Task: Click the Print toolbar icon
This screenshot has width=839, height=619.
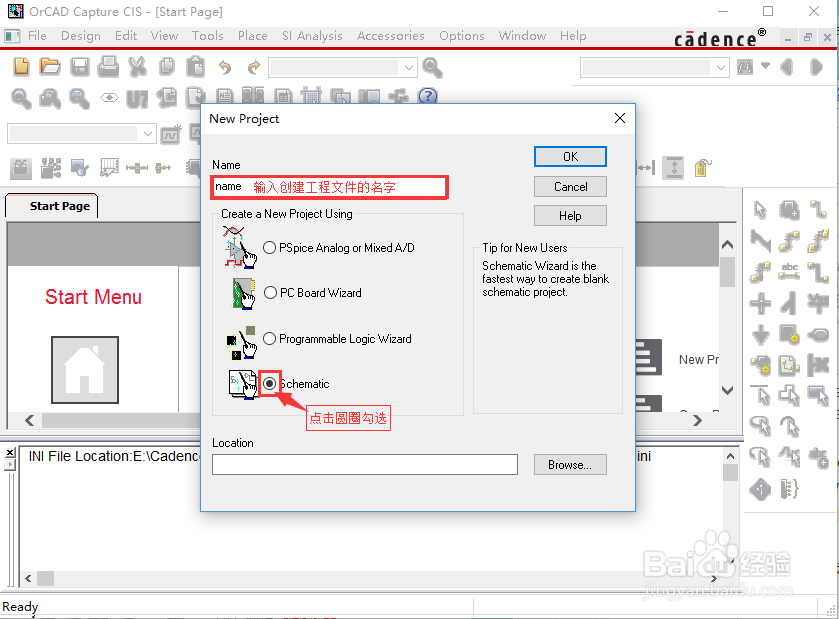Action: (109, 67)
